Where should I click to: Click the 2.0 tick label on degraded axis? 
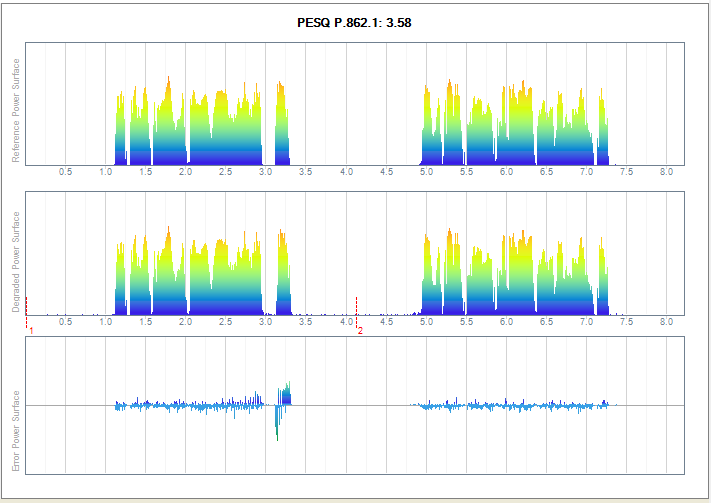pyautogui.click(x=186, y=322)
